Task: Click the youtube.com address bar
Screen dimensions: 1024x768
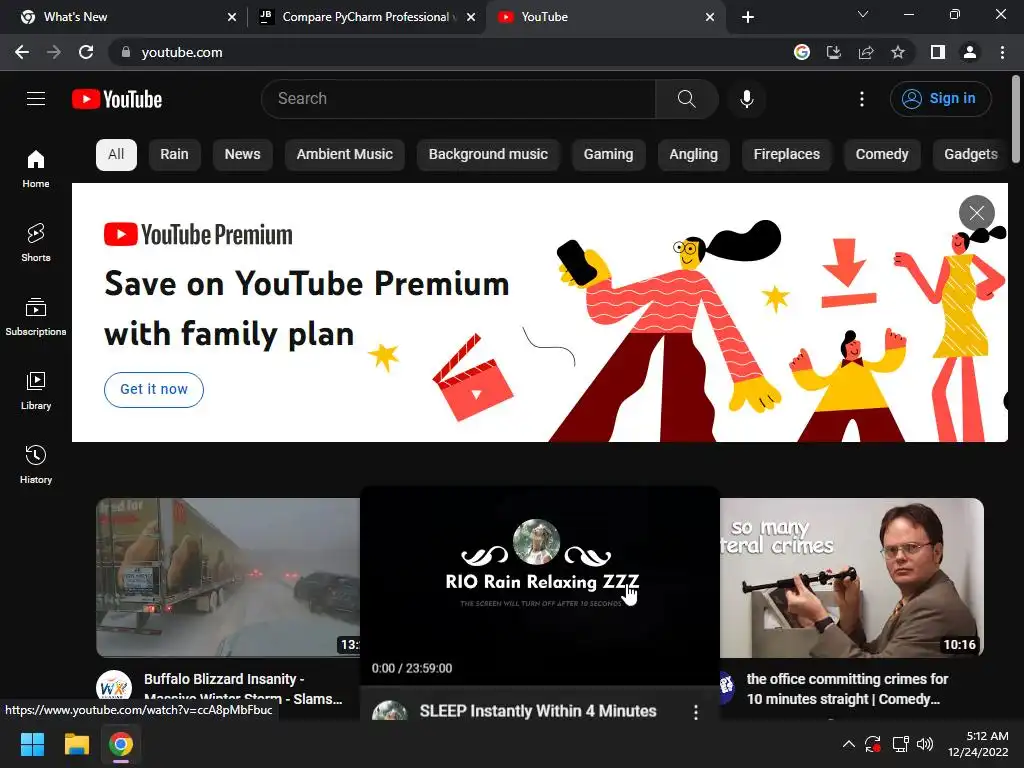Action: 451,52
